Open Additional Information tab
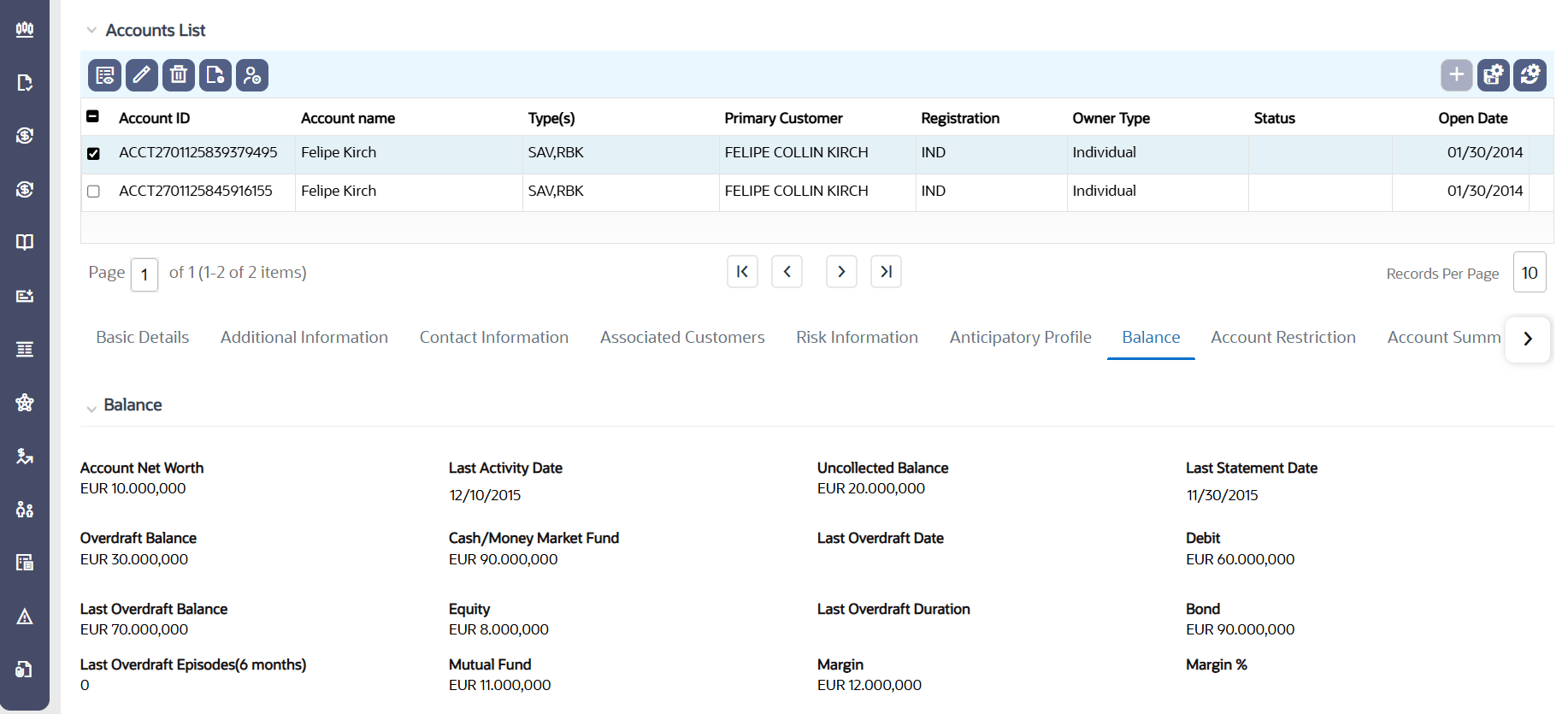Viewport: 1568px width, 714px height. point(304,338)
